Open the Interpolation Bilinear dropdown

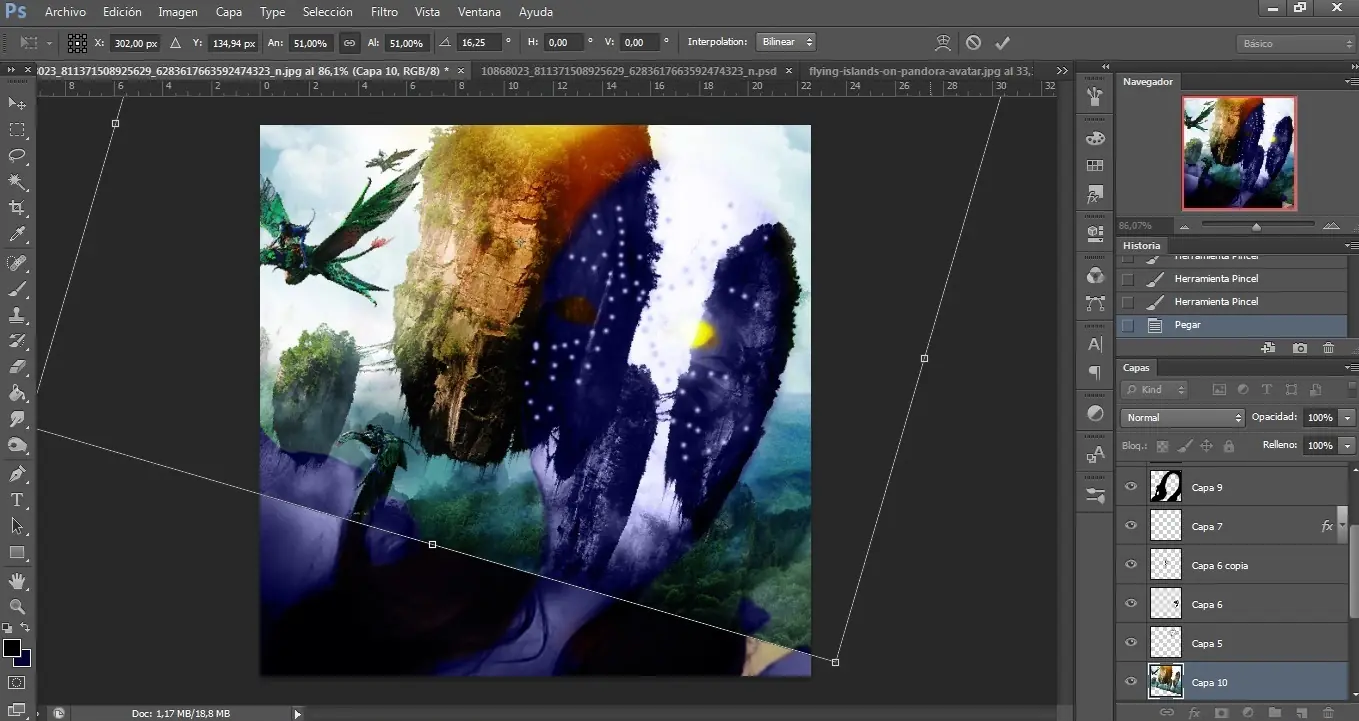point(786,42)
